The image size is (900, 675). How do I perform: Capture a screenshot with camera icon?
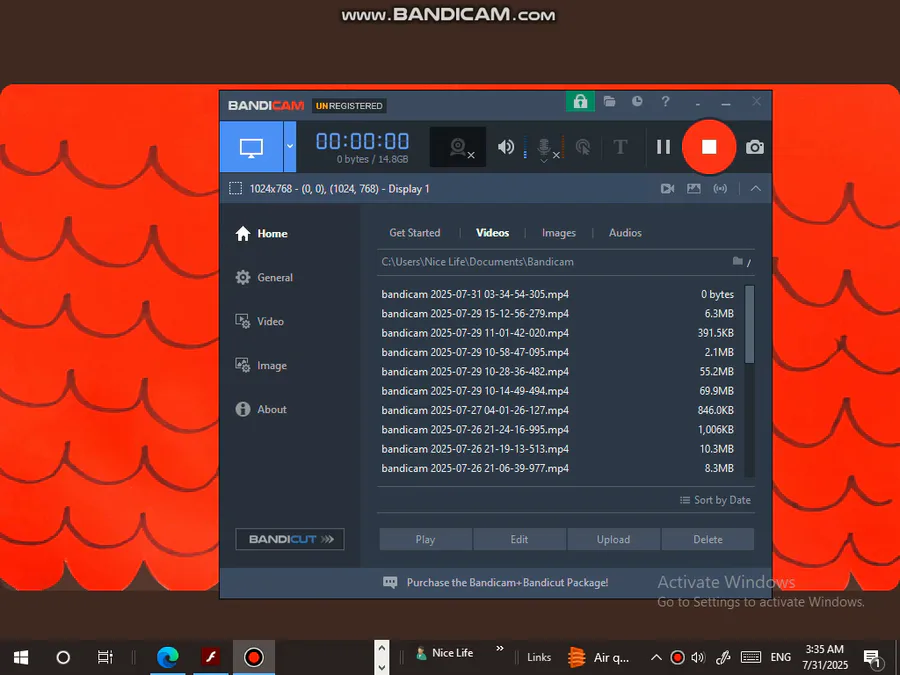tap(754, 147)
